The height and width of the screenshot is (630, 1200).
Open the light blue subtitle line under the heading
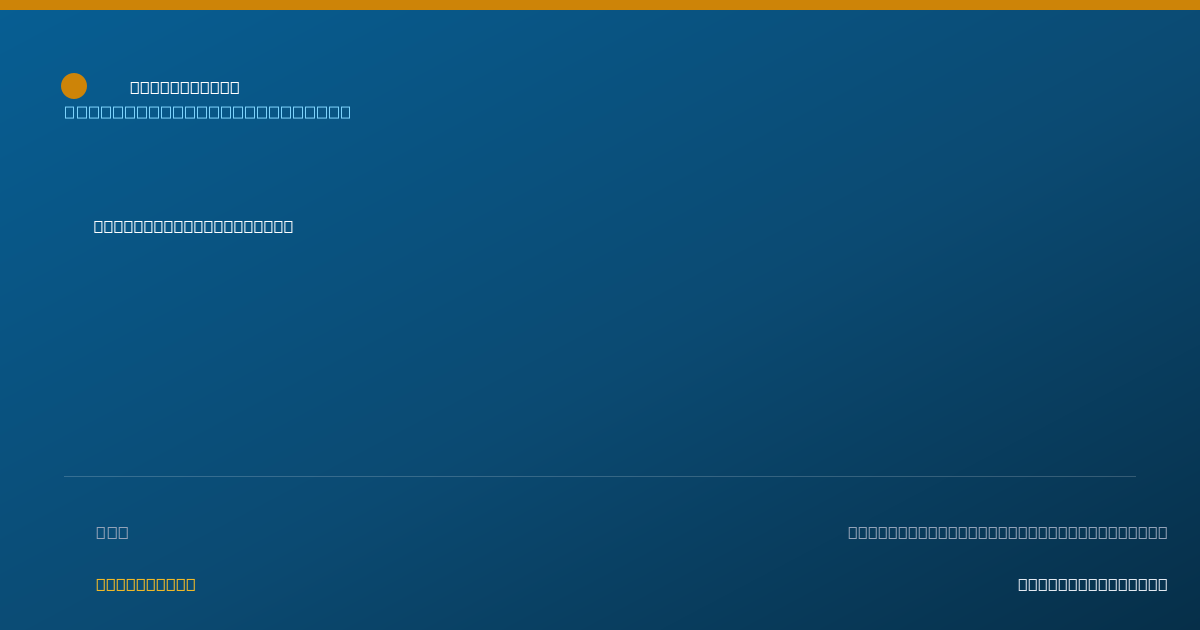(208, 112)
